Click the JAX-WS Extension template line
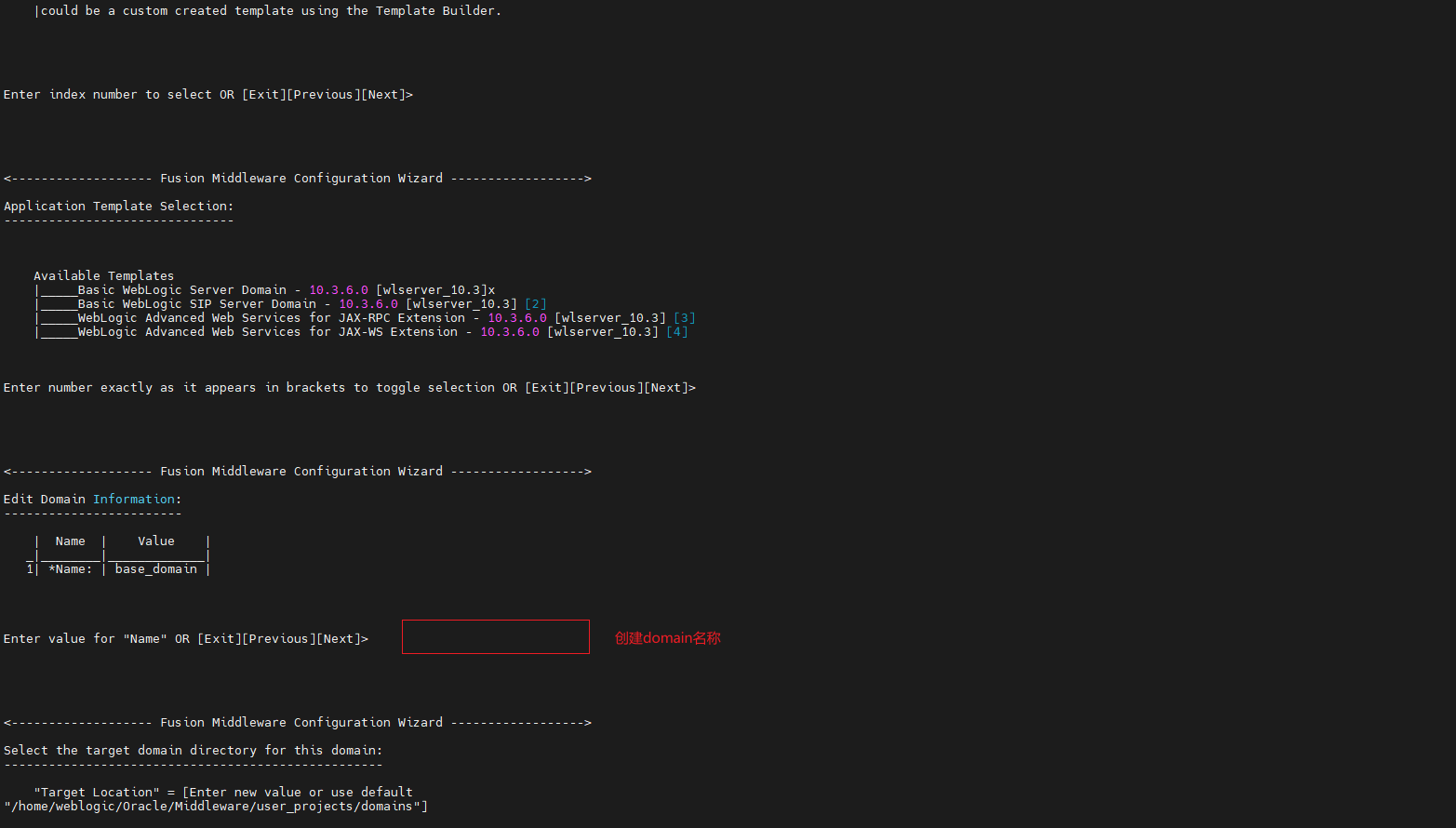The width and height of the screenshot is (1456, 828). (361, 332)
